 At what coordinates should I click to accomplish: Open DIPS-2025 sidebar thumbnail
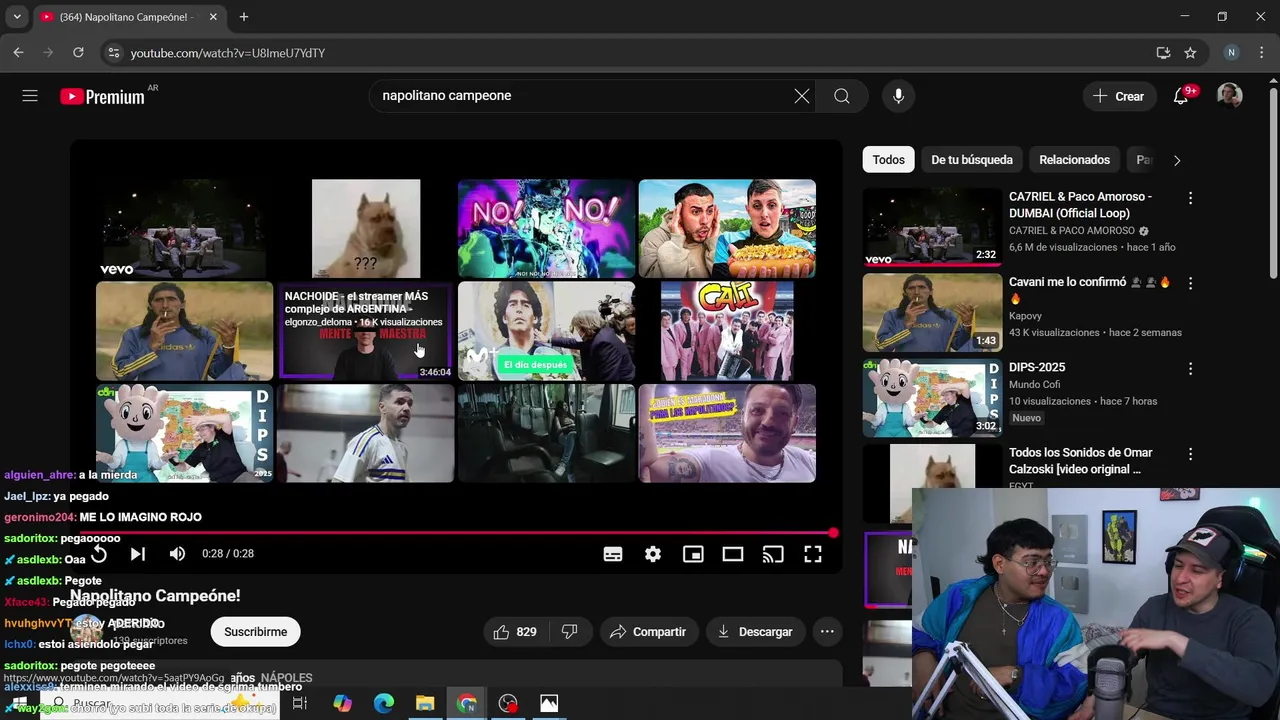tap(932, 397)
